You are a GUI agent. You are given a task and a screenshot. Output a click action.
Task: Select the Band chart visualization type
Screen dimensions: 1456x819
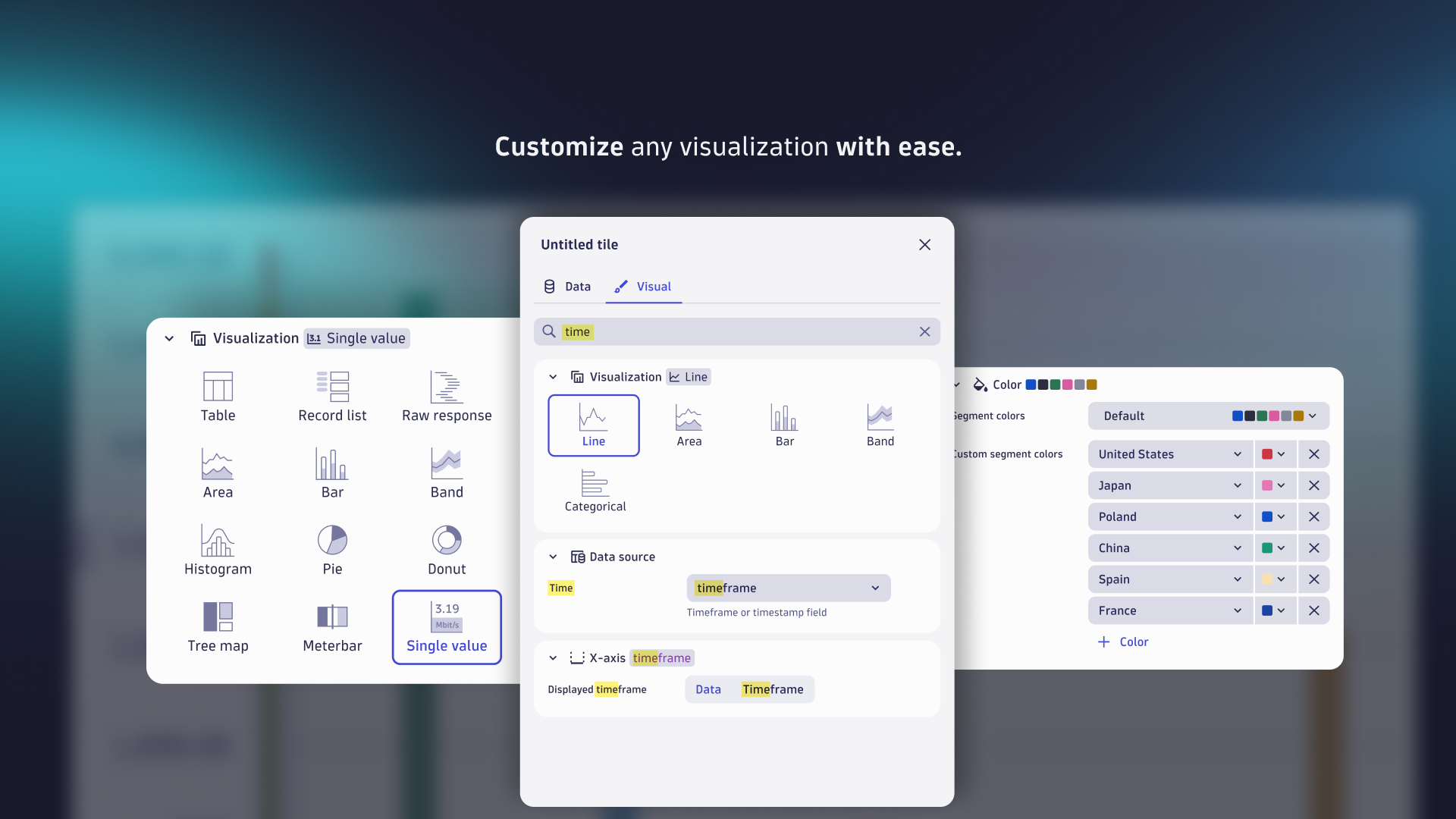[x=878, y=420]
